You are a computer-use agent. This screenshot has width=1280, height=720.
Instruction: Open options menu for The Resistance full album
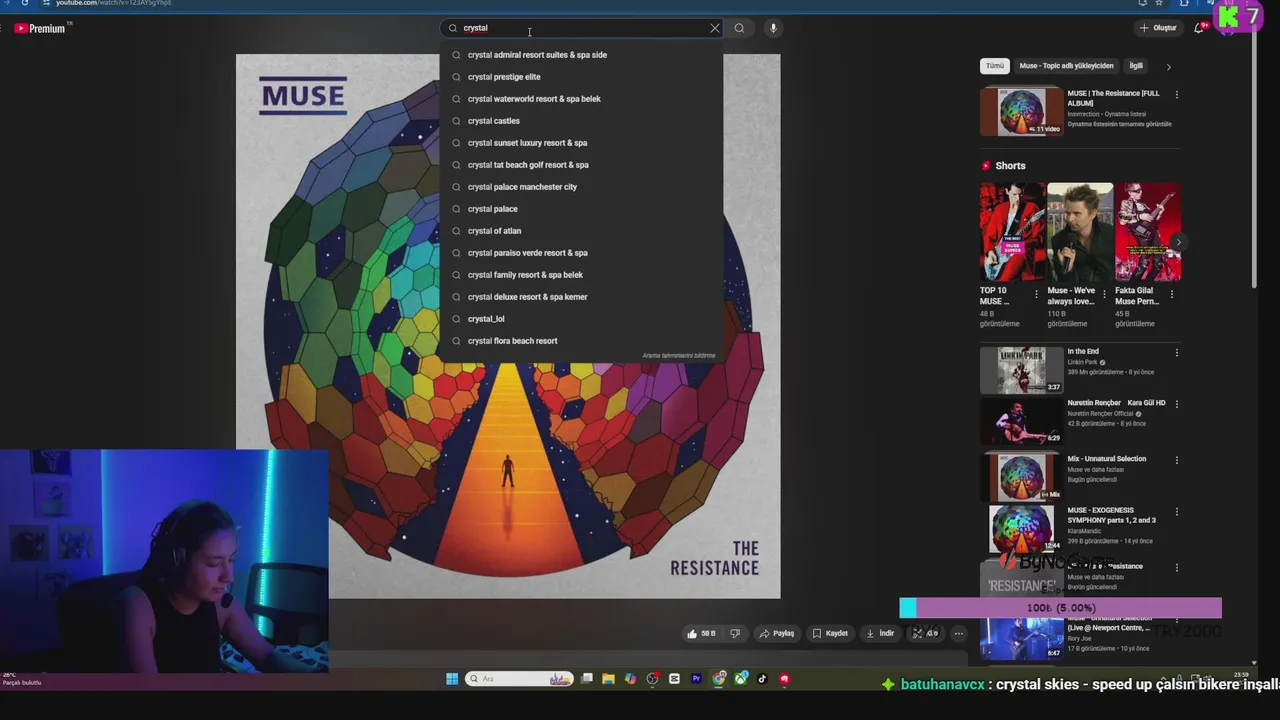[1176, 95]
